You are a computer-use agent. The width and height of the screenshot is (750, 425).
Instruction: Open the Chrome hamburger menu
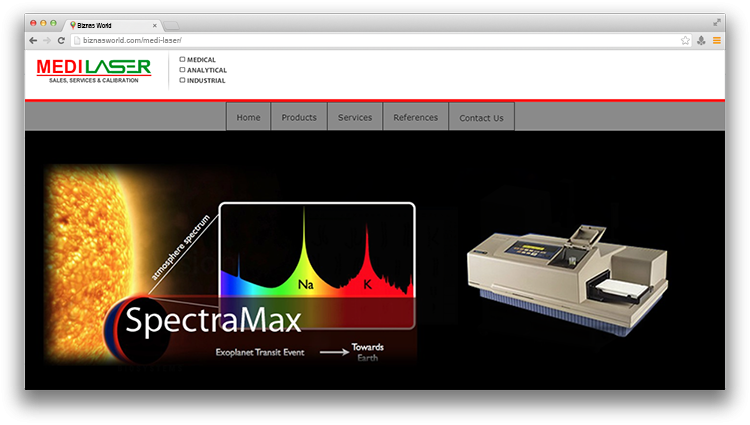pyautogui.click(x=716, y=40)
